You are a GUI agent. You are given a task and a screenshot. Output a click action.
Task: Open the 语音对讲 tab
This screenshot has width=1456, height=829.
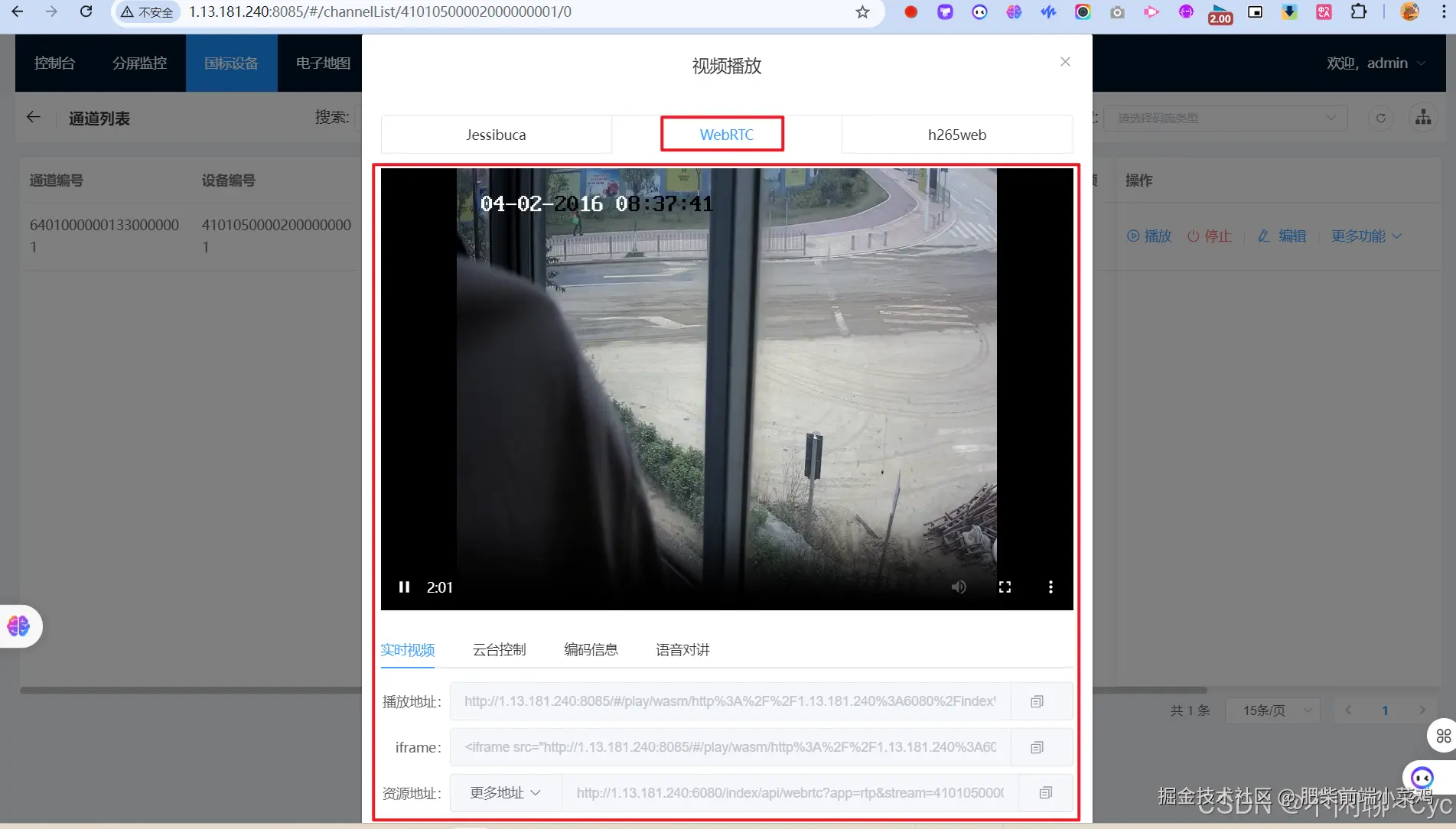click(x=682, y=650)
